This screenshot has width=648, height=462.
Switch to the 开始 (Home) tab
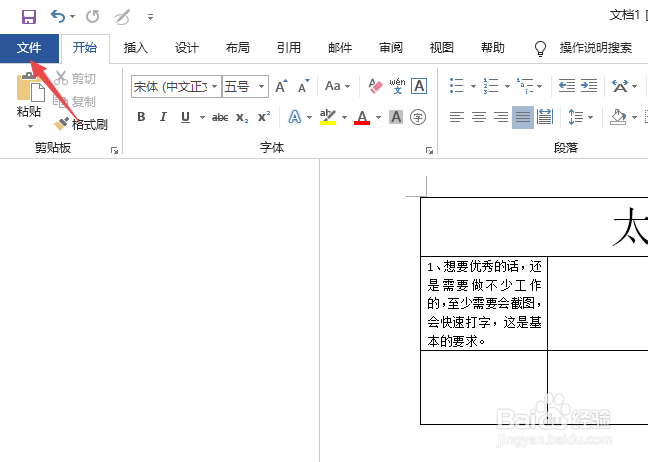click(x=85, y=48)
